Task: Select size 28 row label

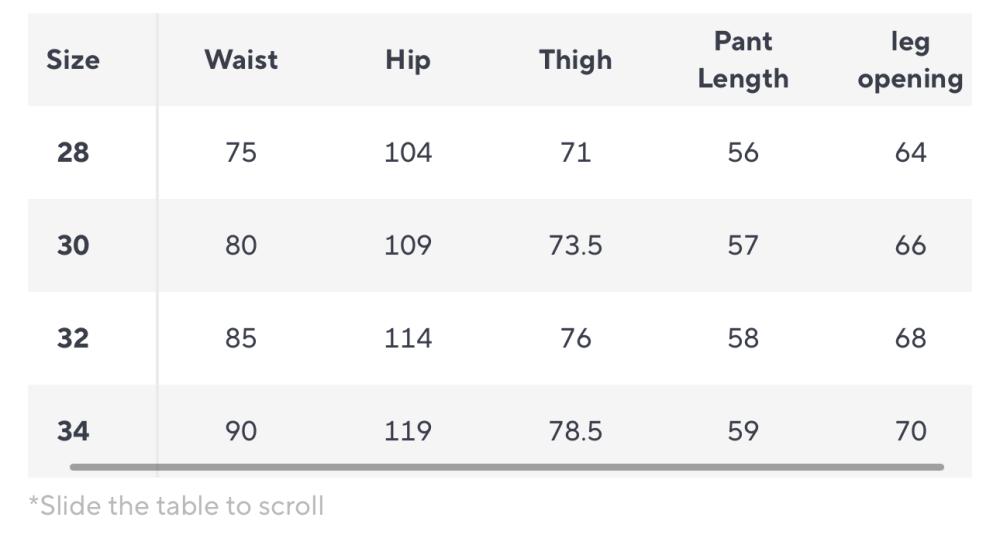Action: 73,152
